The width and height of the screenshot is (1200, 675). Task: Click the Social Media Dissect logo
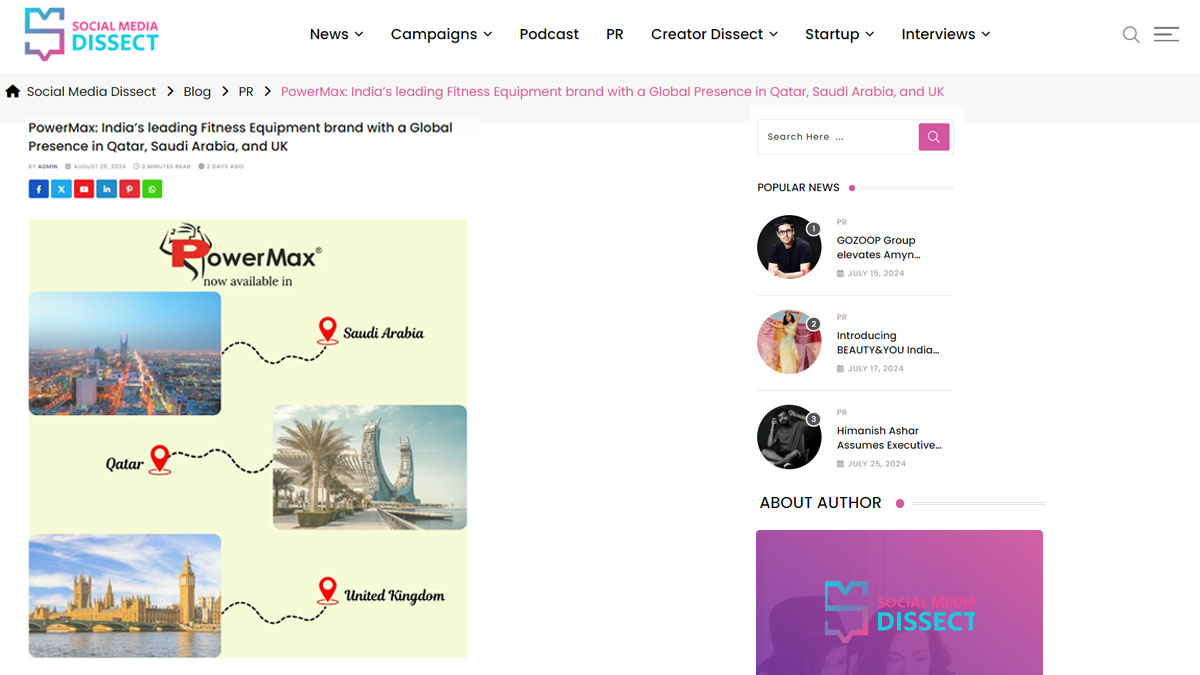pyautogui.click(x=91, y=34)
